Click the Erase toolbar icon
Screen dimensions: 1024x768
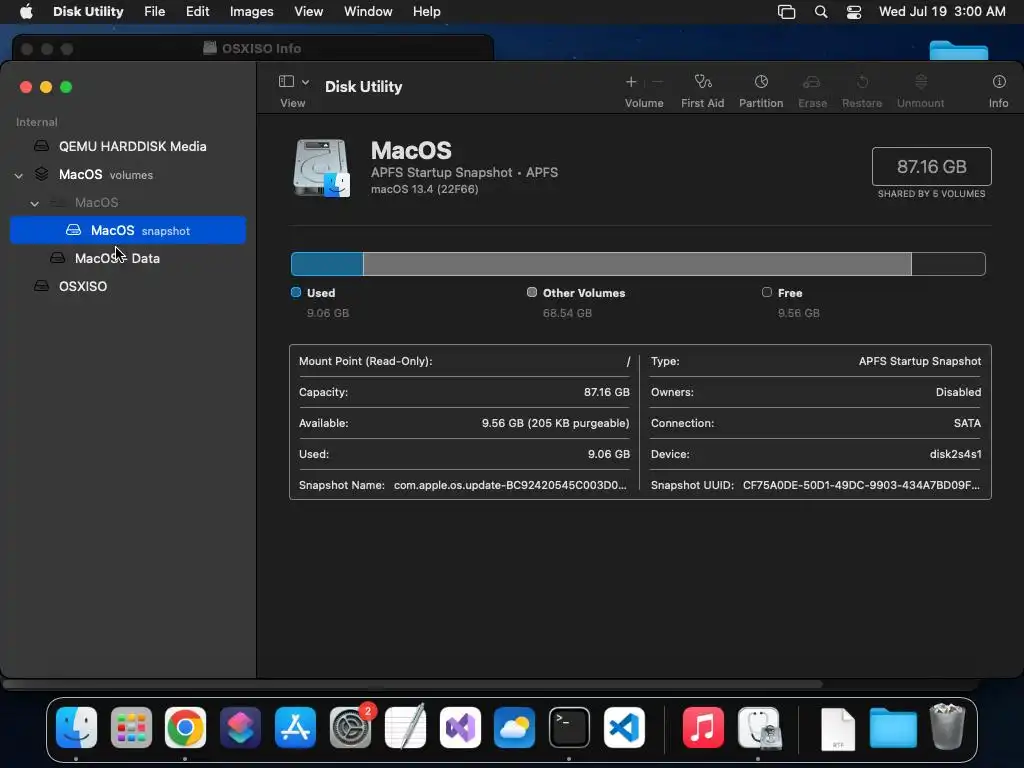click(x=812, y=82)
